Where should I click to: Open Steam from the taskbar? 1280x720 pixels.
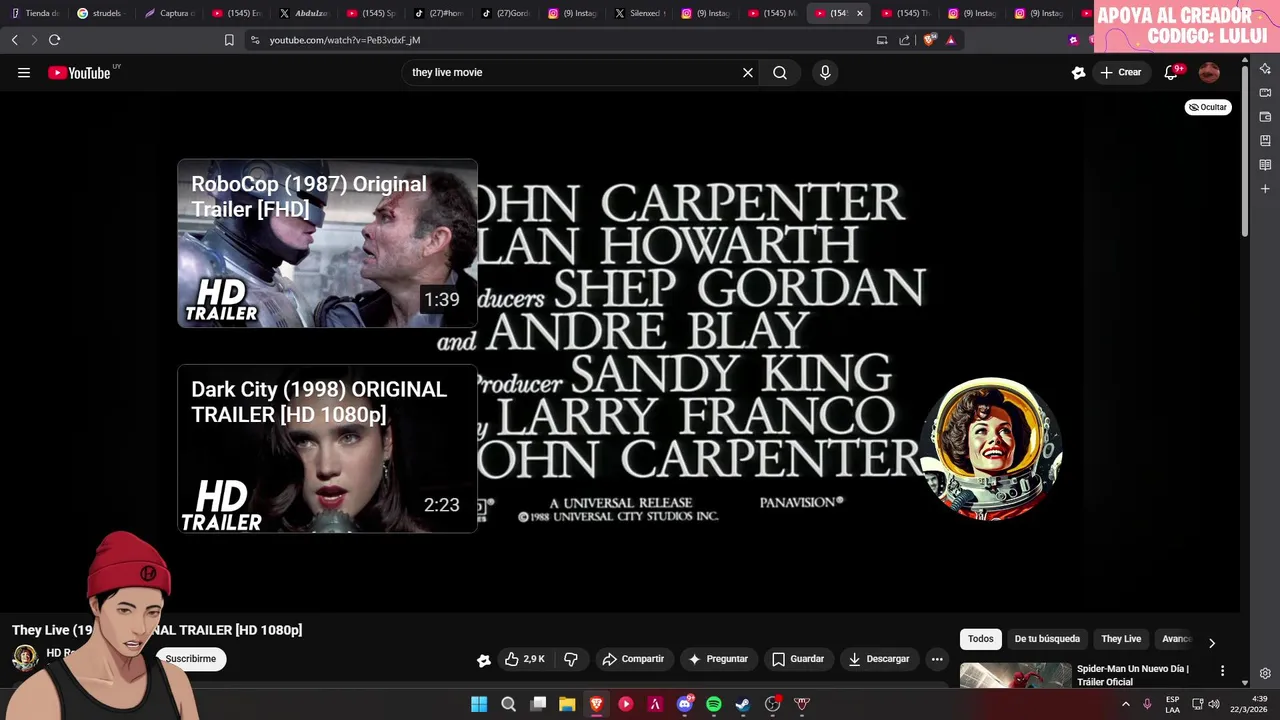pyautogui.click(x=743, y=704)
